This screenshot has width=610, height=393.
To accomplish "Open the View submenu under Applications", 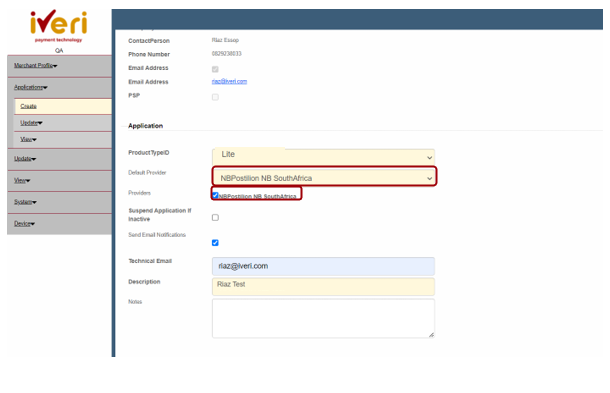I will tap(28, 139).
